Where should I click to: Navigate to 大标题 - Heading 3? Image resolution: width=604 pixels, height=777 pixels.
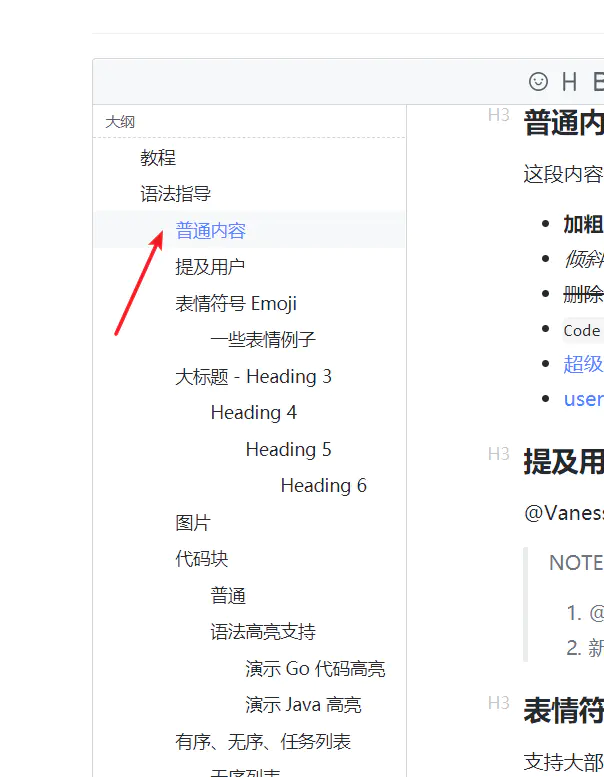coord(253,377)
